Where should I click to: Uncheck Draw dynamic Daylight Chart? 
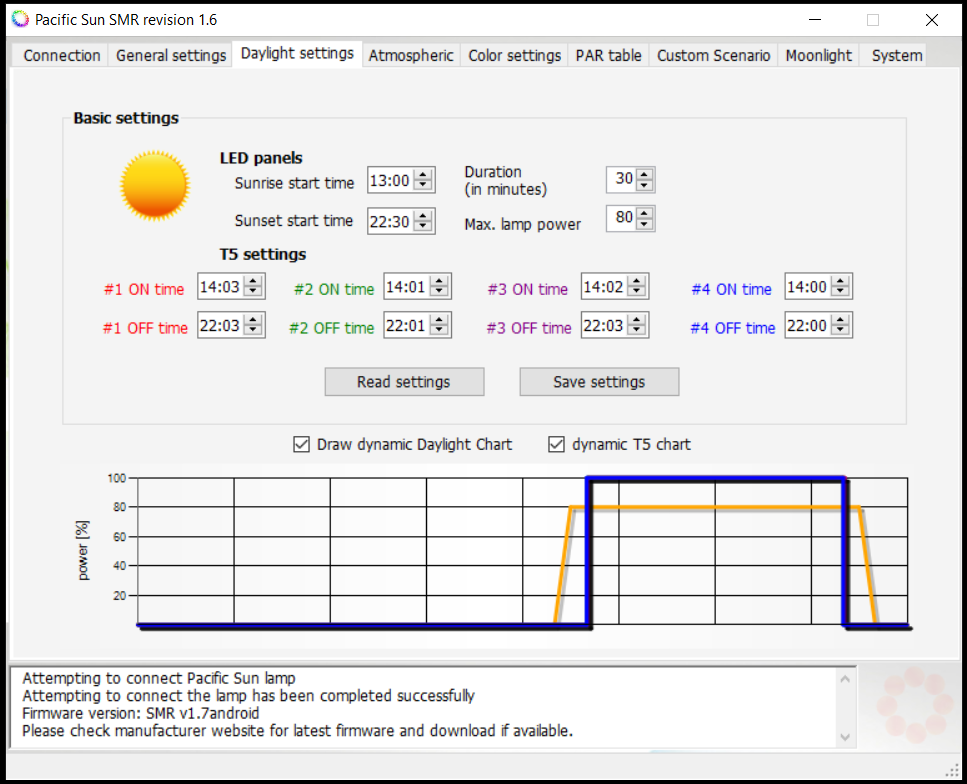[x=302, y=444]
